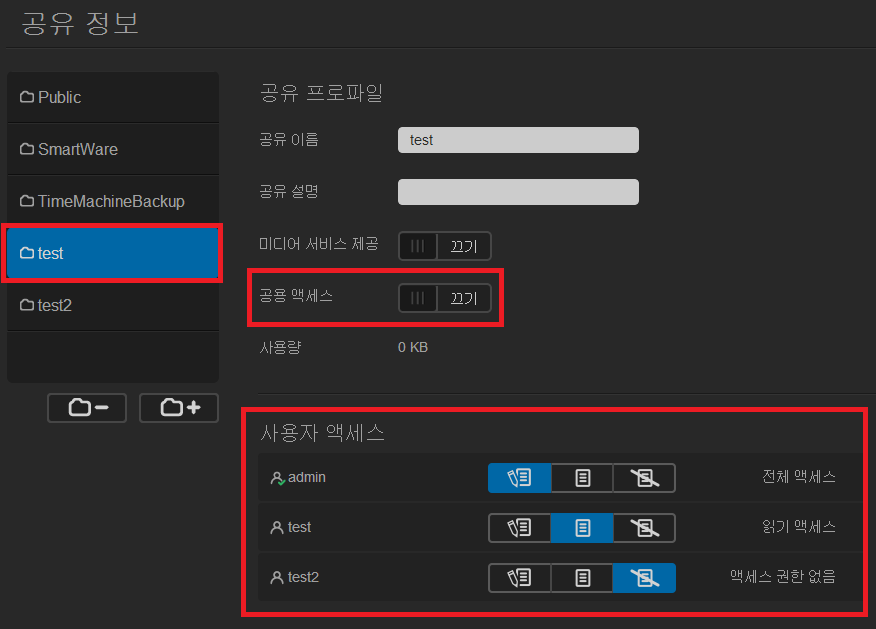The image size is (876, 629).
Task: Grant full access icon for test user
Action: coord(519,528)
